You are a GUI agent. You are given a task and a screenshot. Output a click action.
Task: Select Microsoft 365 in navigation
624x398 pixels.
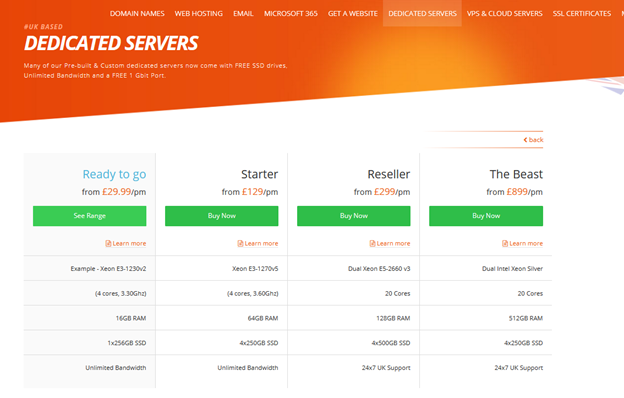tap(291, 14)
